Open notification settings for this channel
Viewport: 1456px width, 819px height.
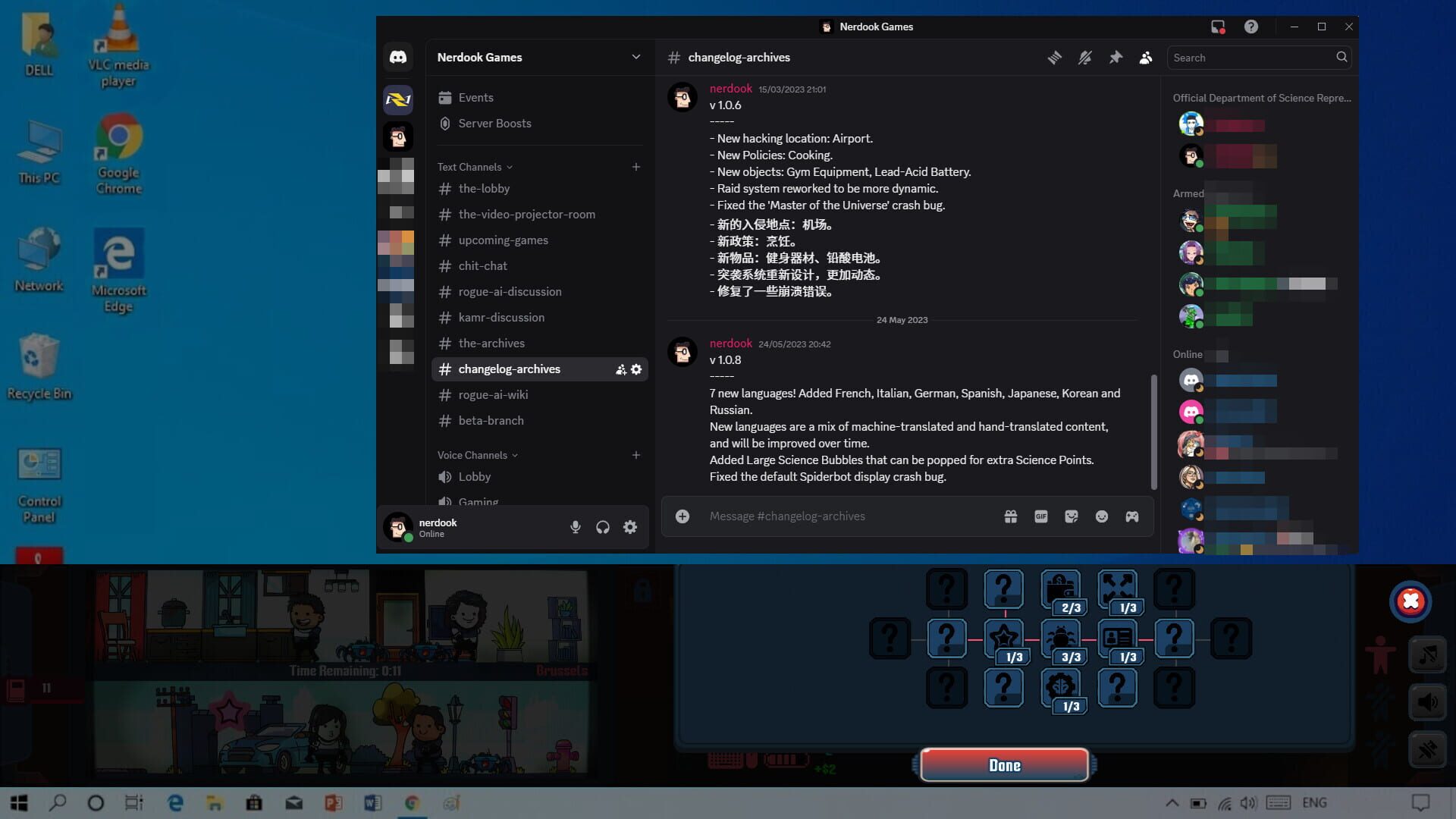pyautogui.click(x=1085, y=57)
